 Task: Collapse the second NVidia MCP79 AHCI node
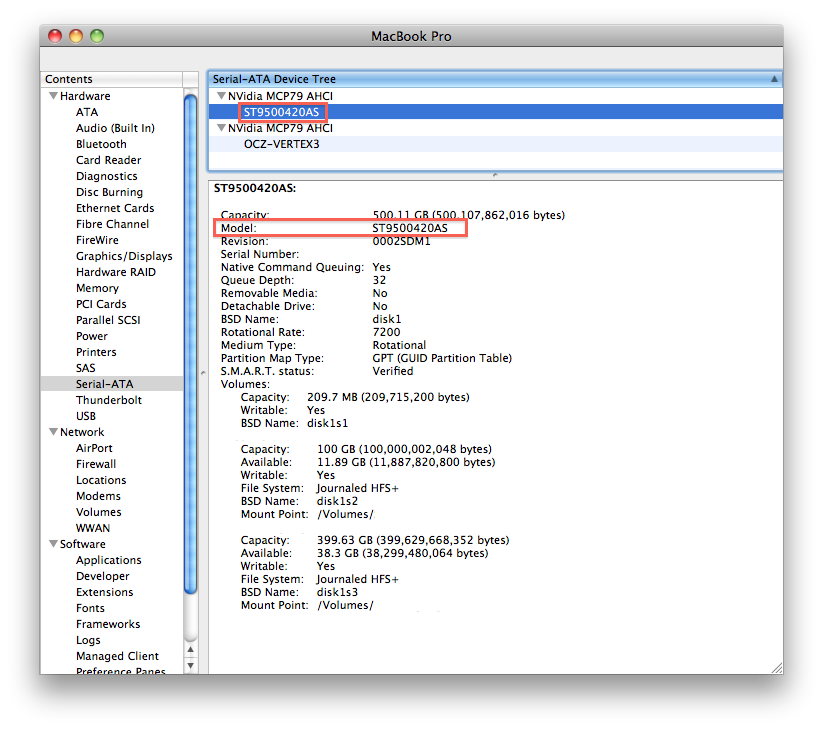[x=221, y=128]
